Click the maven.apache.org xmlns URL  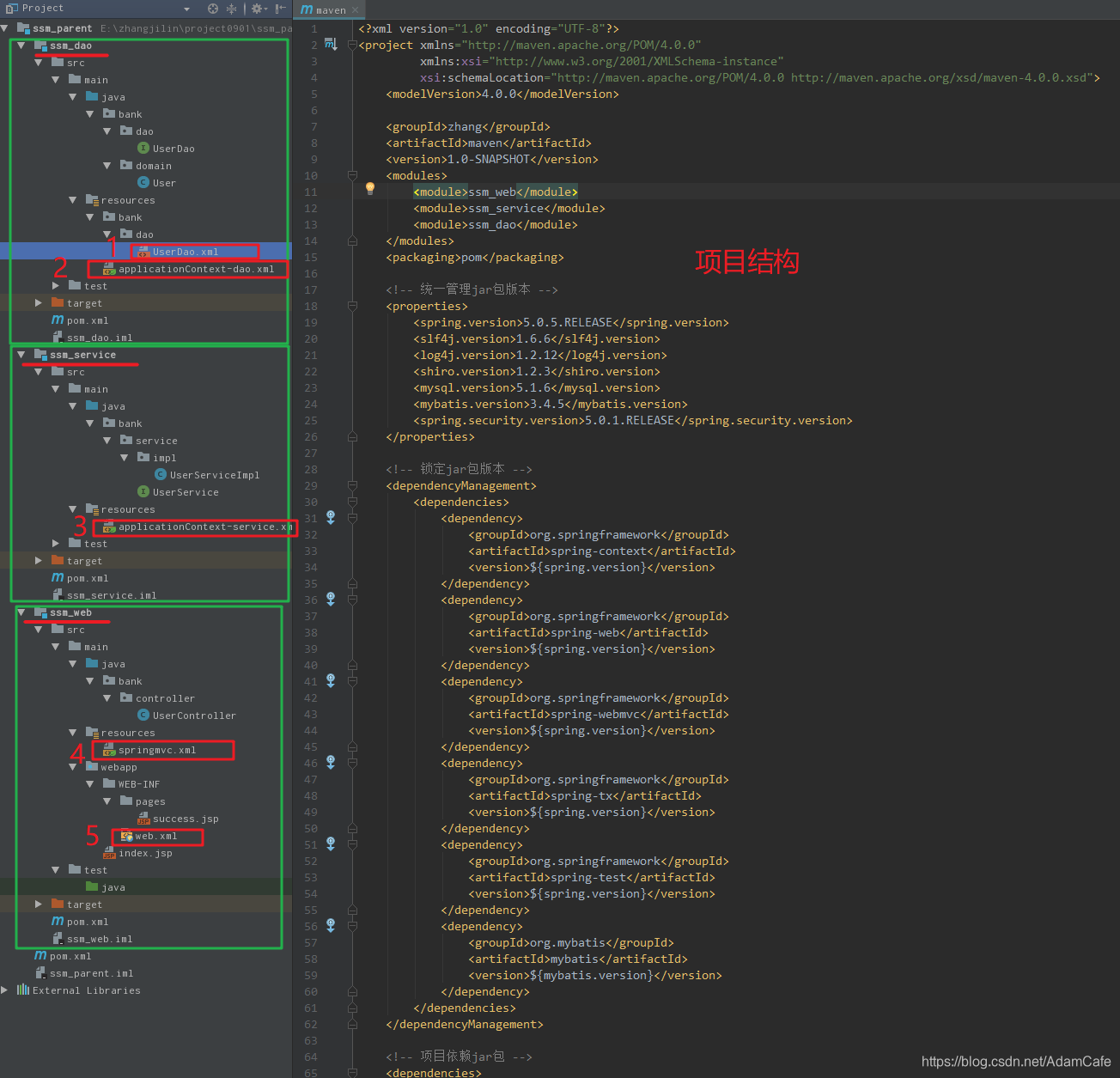coord(581,45)
